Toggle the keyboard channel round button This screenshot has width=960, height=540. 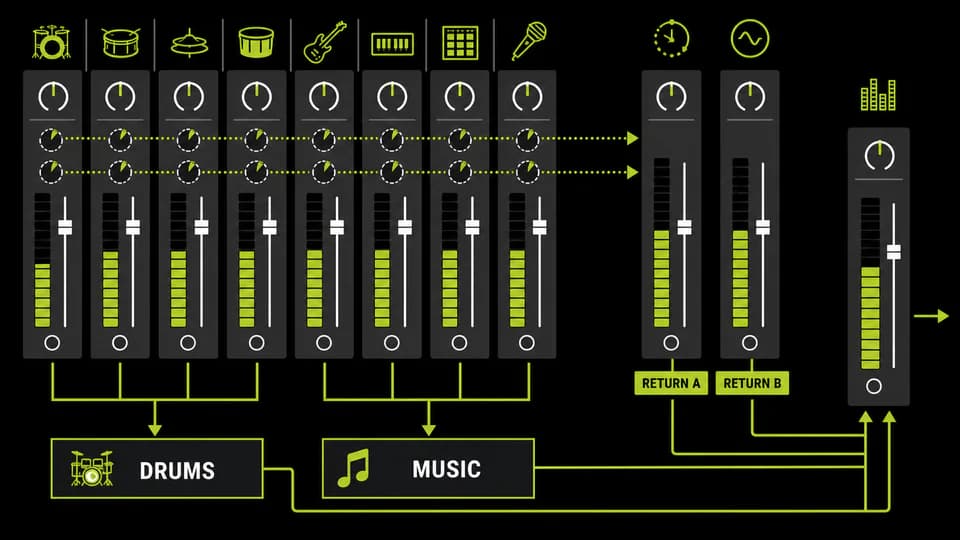click(x=392, y=343)
